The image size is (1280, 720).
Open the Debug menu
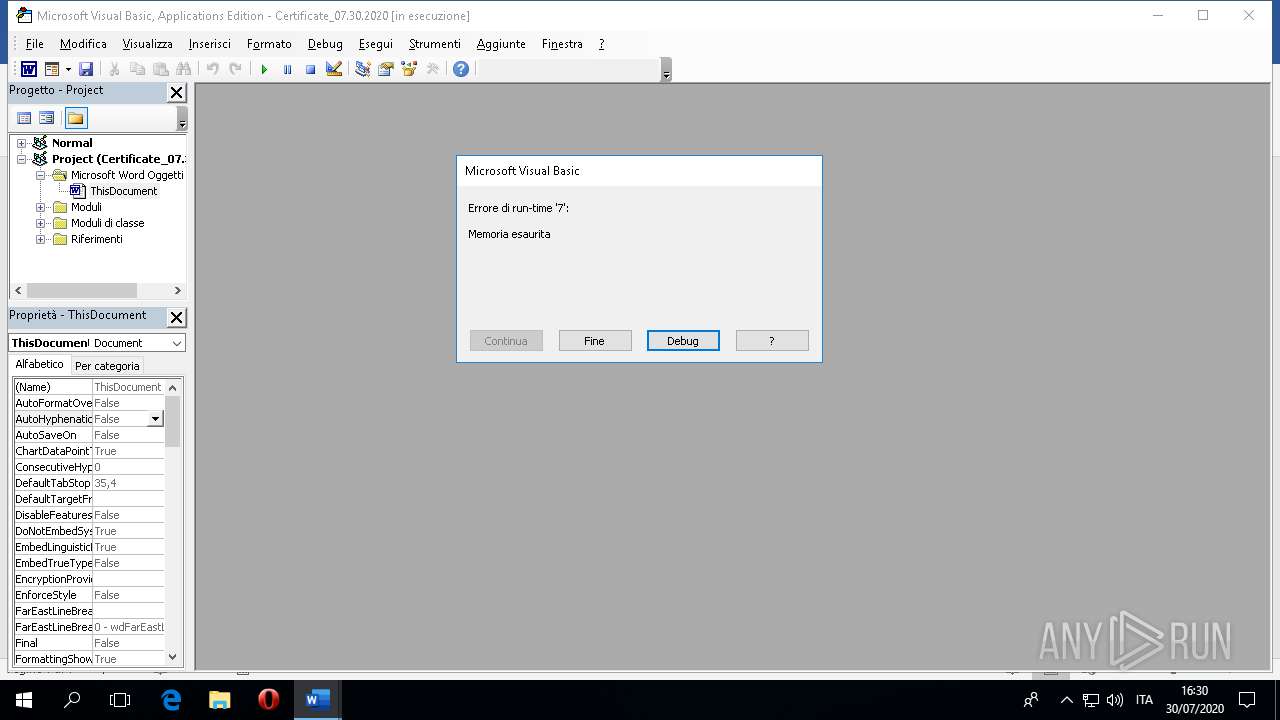click(x=325, y=44)
